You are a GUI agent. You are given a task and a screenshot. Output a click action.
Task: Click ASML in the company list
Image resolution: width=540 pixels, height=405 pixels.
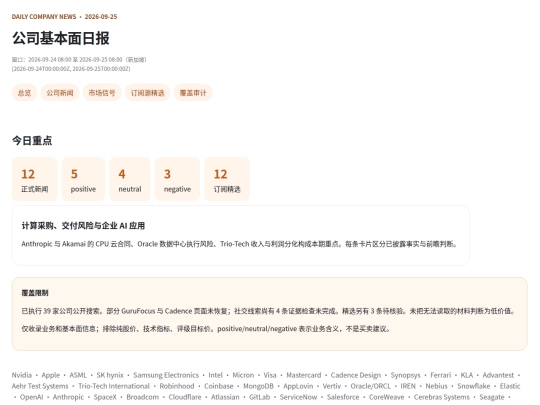[78, 375]
